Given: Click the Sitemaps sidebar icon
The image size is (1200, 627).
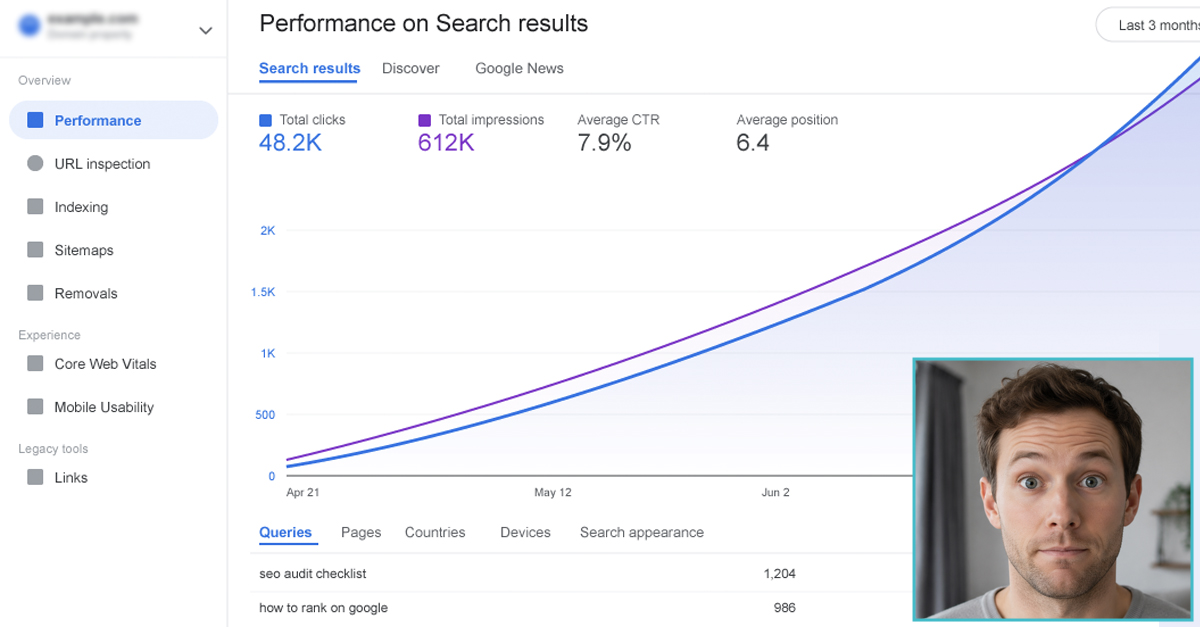Looking at the screenshot, I should (35, 250).
